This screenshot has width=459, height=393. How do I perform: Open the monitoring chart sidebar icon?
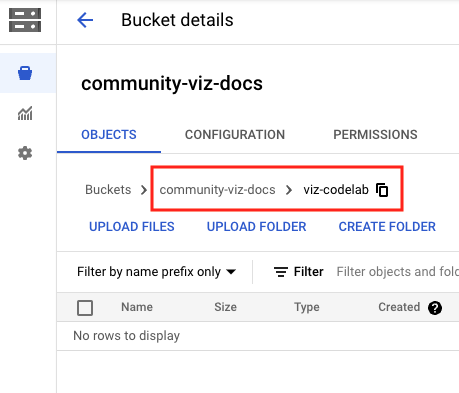click(x=25, y=113)
